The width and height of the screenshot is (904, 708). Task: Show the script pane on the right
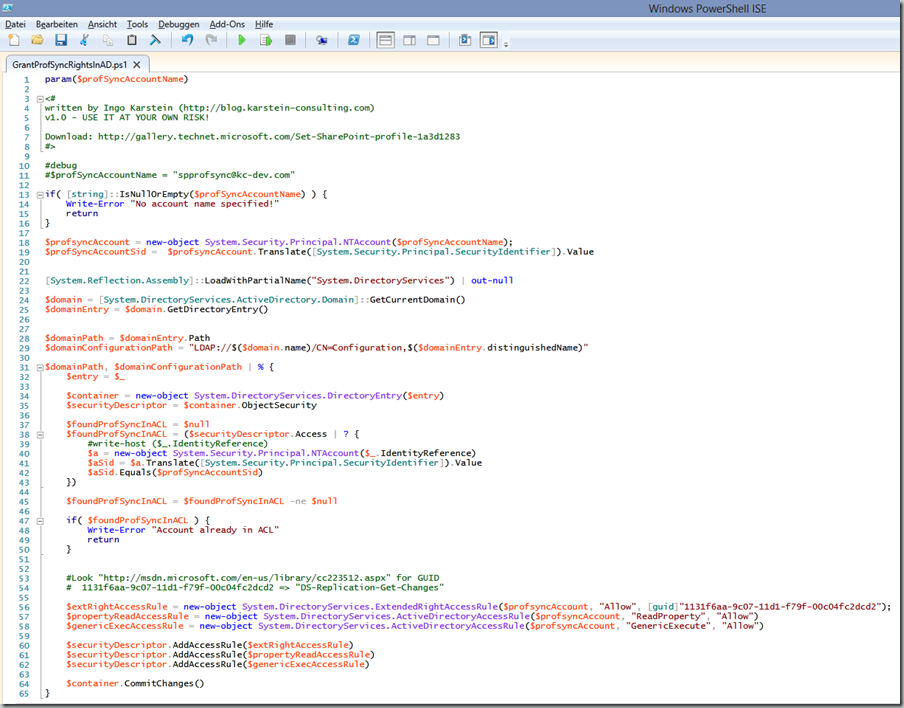point(409,40)
